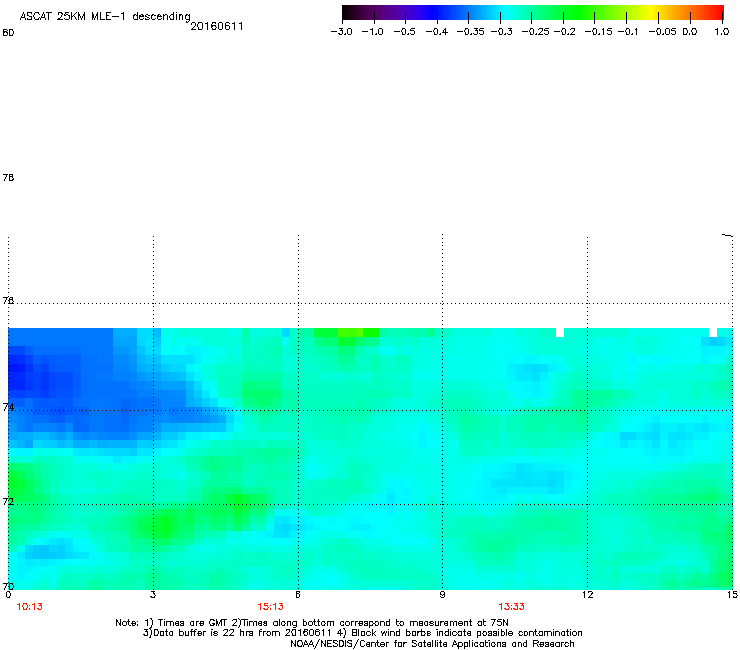The width and height of the screenshot is (740, 650).
Task: Select the red 15:13 pass time
Action: coord(270,607)
